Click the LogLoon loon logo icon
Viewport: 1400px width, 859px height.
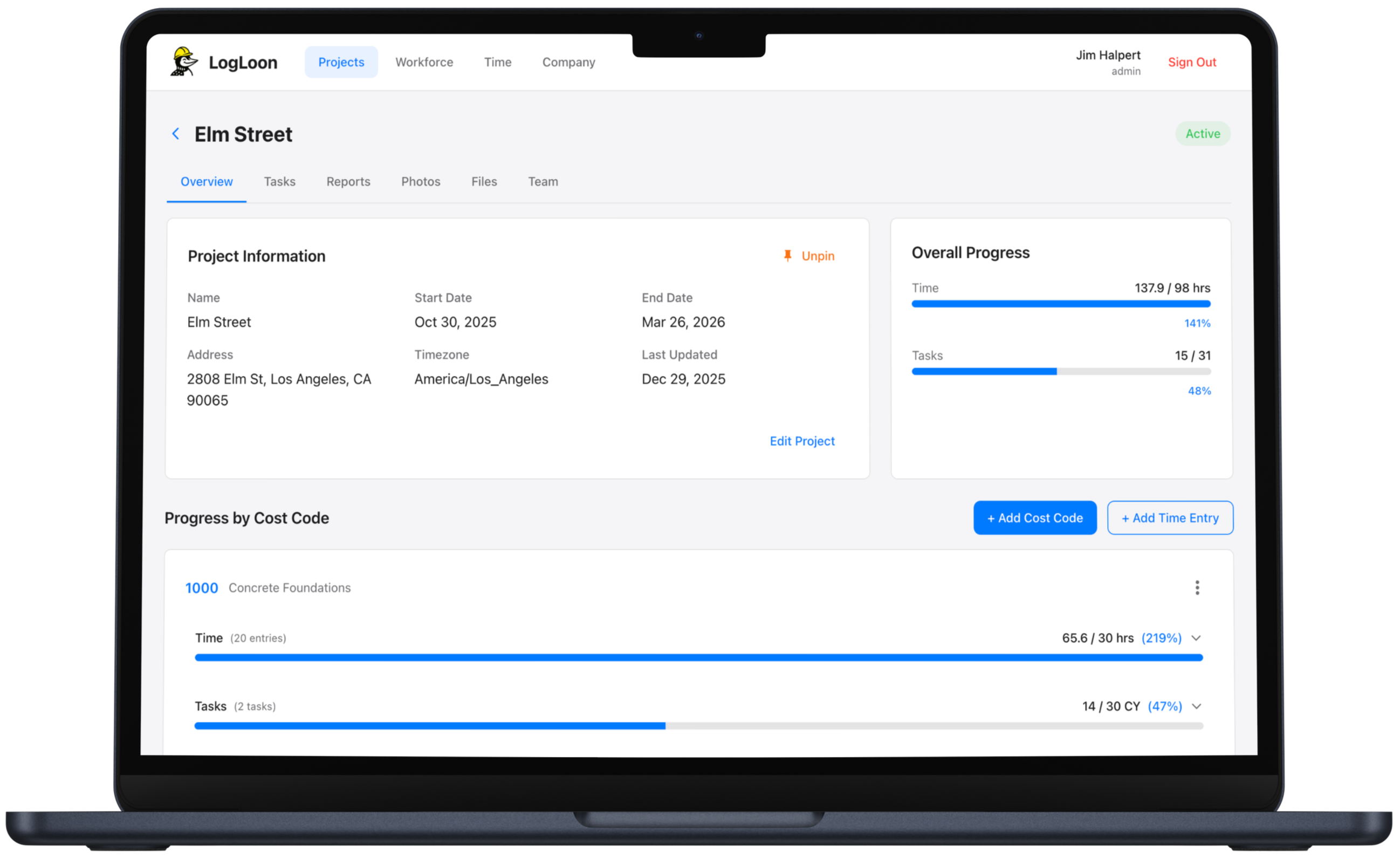(x=182, y=62)
